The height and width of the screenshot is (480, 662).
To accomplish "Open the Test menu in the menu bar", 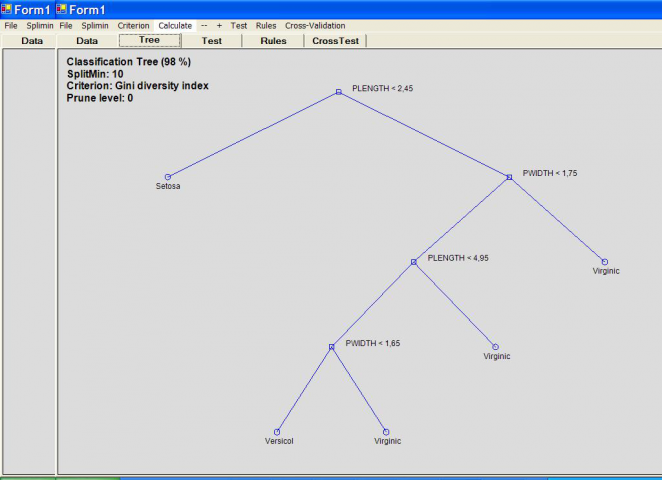I will coord(239,26).
